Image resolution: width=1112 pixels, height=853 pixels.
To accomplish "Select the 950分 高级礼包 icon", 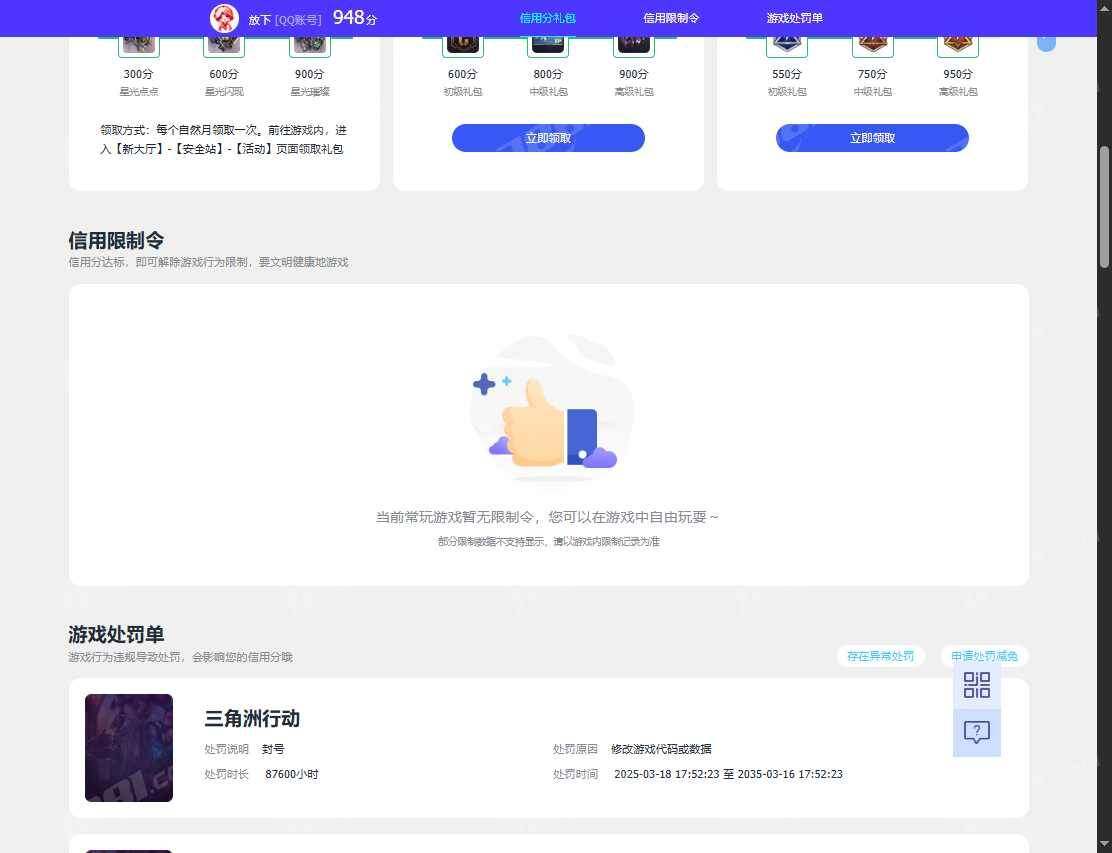I will tap(958, 45).
